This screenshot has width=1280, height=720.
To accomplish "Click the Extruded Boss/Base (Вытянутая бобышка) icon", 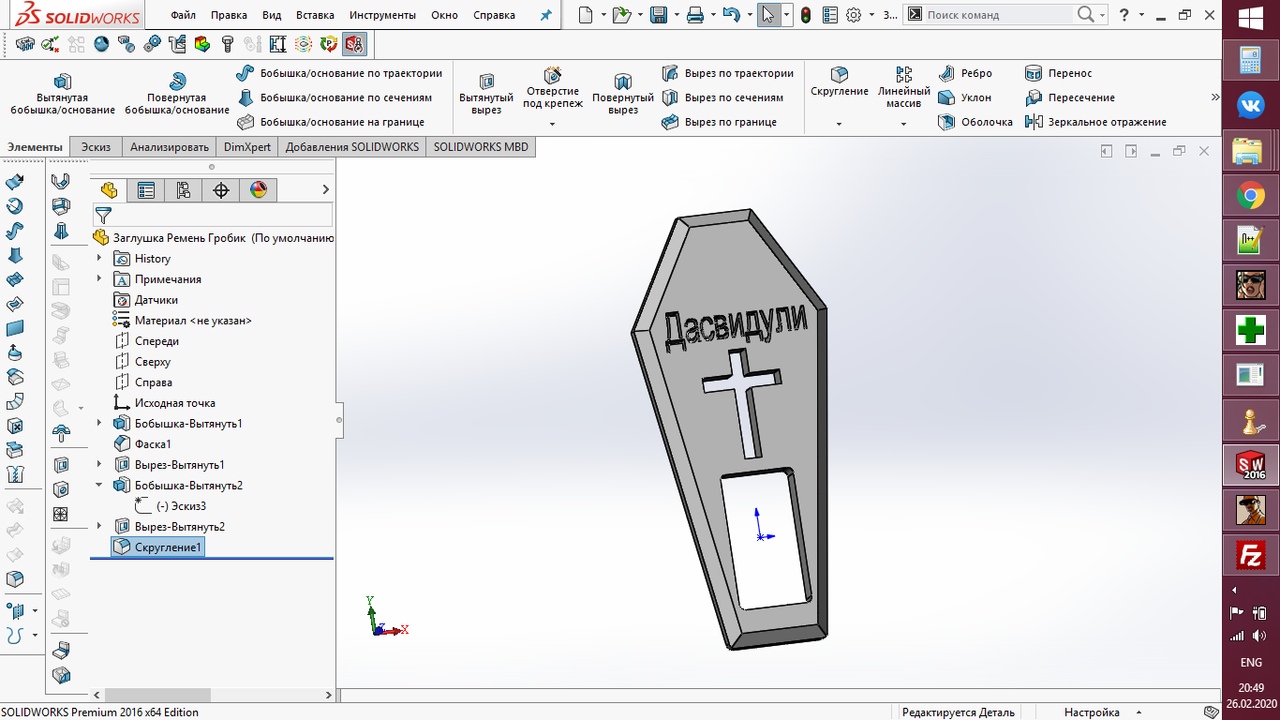I will click(x=62, y=81).
